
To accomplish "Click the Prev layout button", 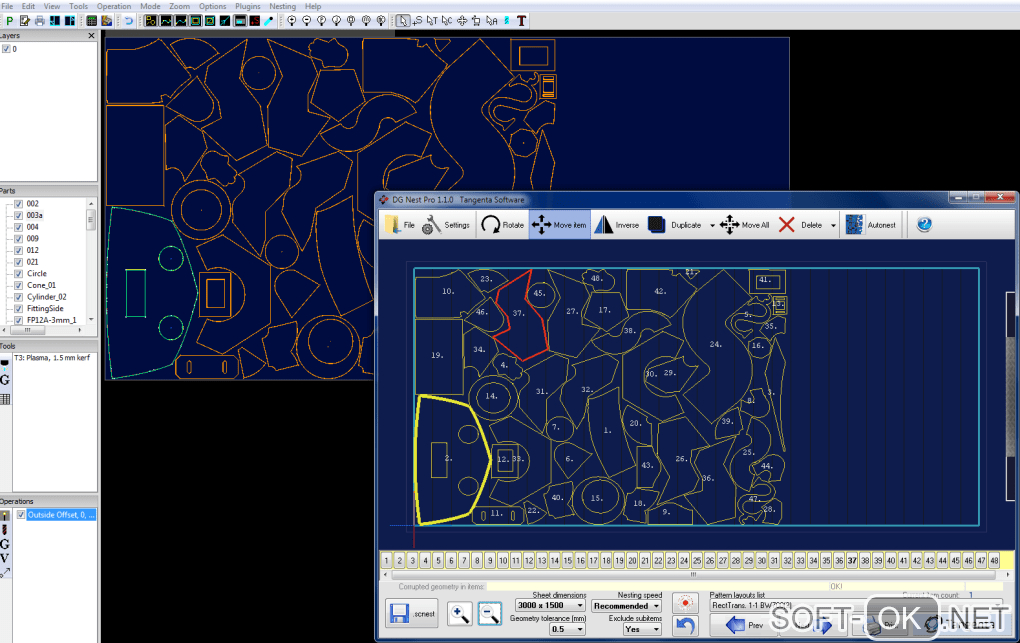I will point(744,625).
